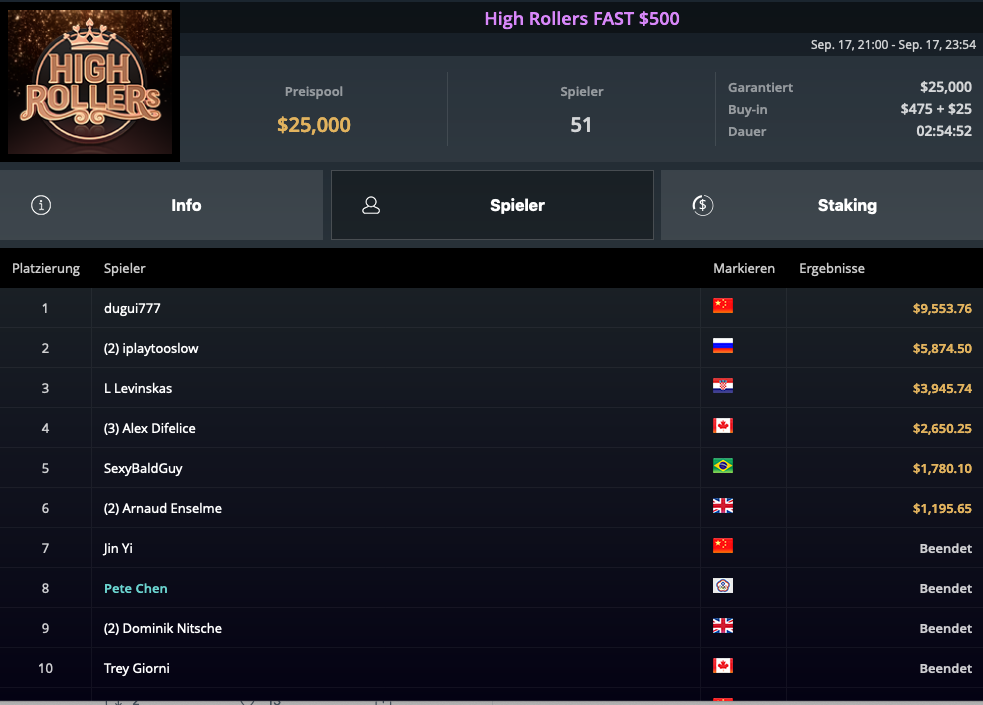Click the Russian flag for iplaytooslow
The width and height of the screenshot is (983, 705).
click(x=722, y=346)
